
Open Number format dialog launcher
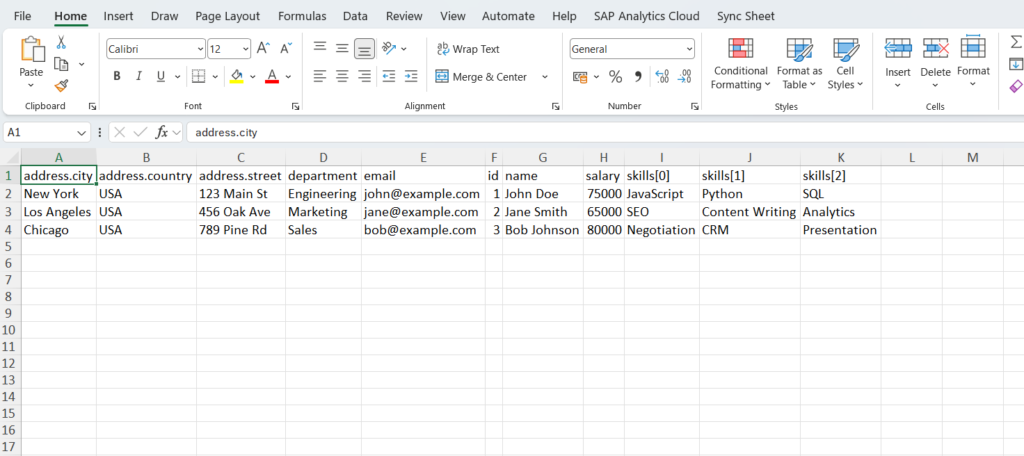click(x=694, y=106)
